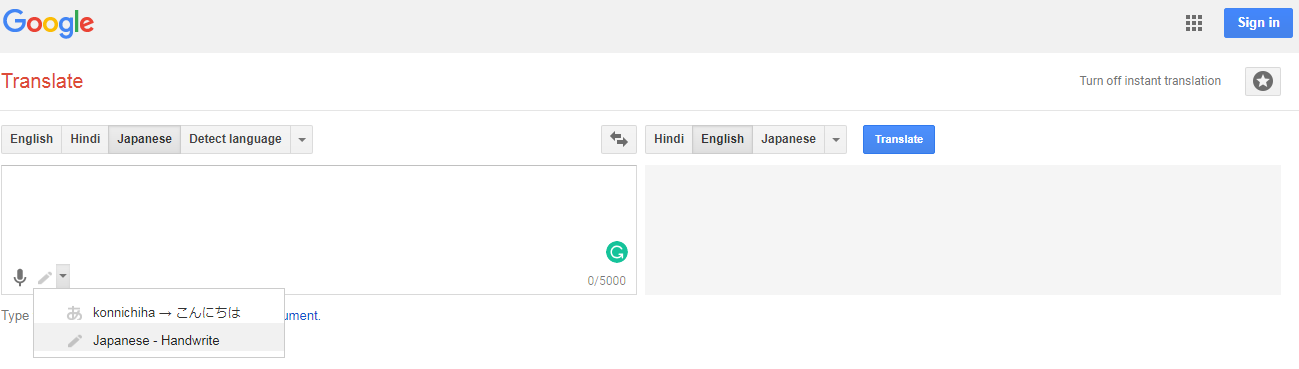Click into the source text box
This screenshot has width=1299, height=369.
pyautogui.click(x=318, y=230)
